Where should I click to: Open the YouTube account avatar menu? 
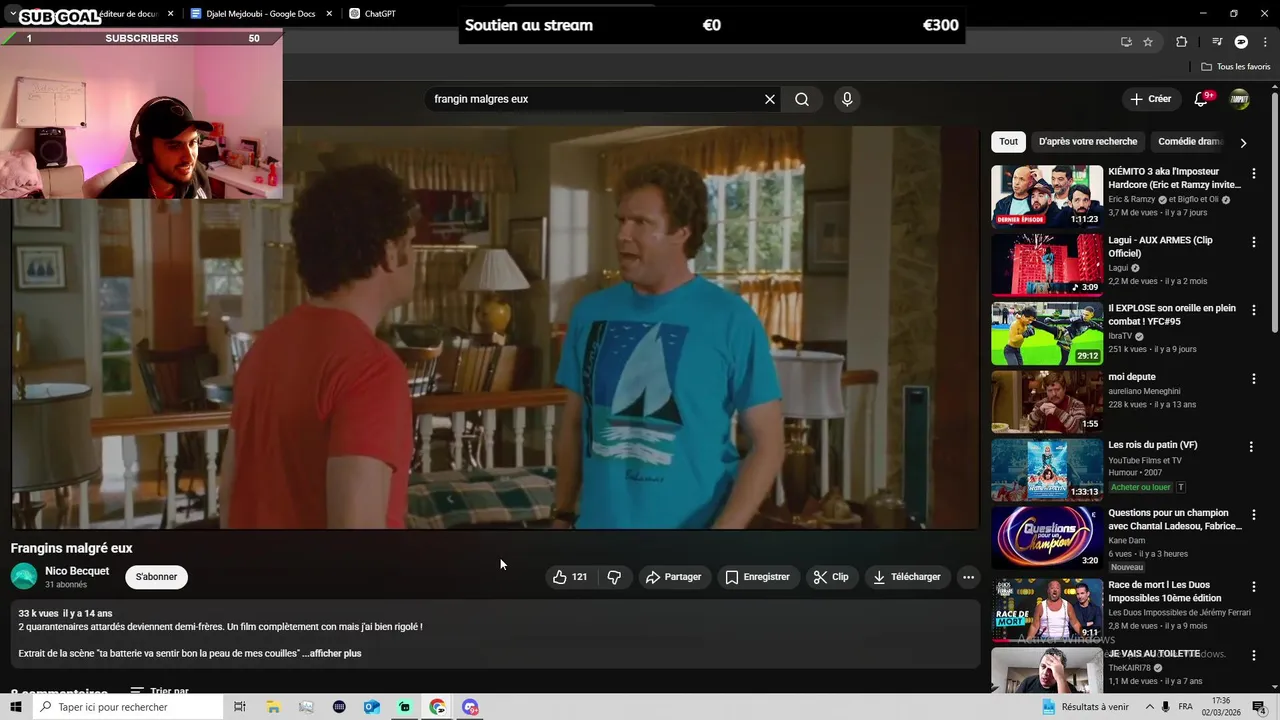coord(1239,99)
